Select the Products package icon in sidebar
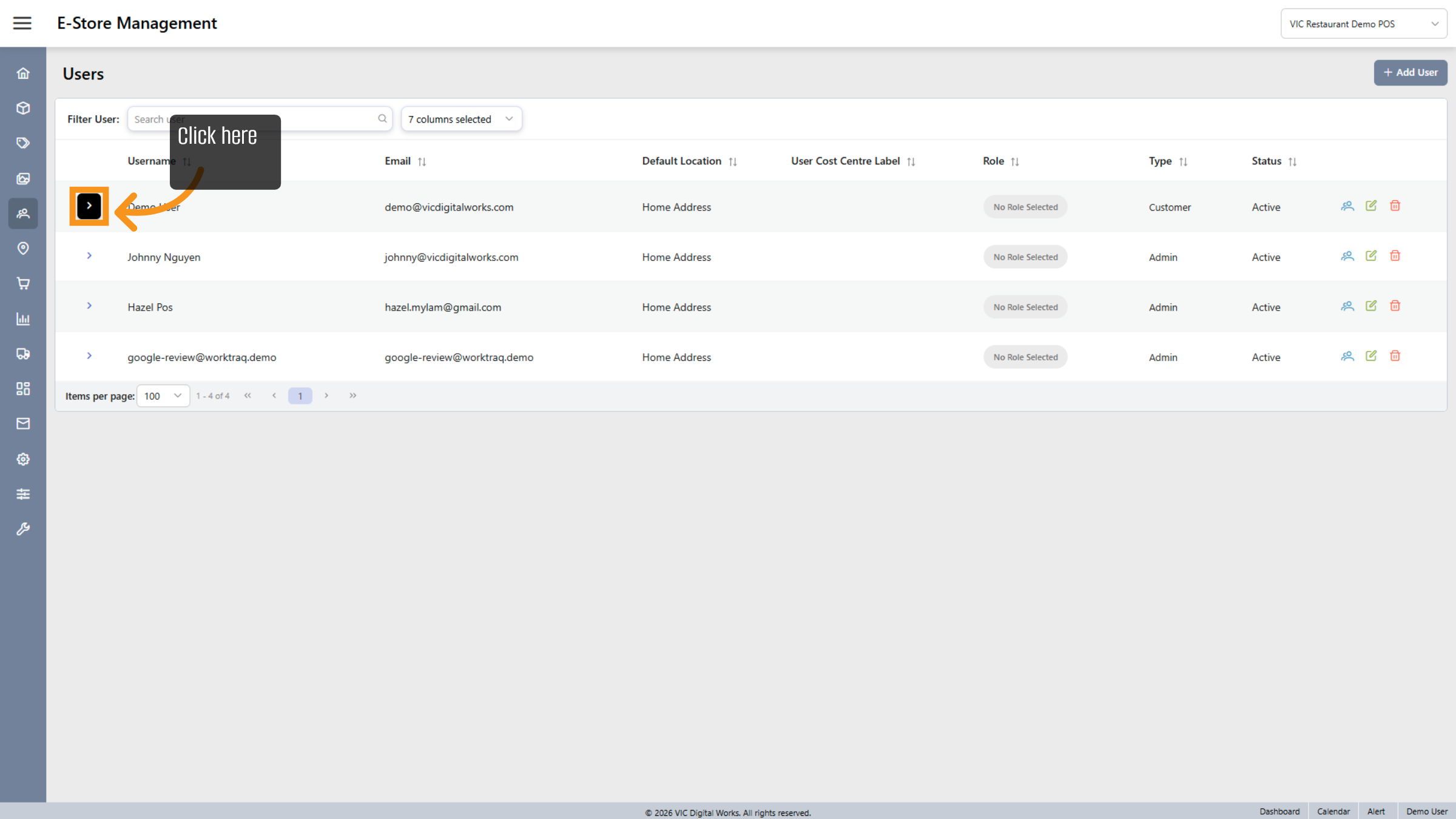Image resolution: width=1456 pixels, height=819 pixels. tap(23, 108)
